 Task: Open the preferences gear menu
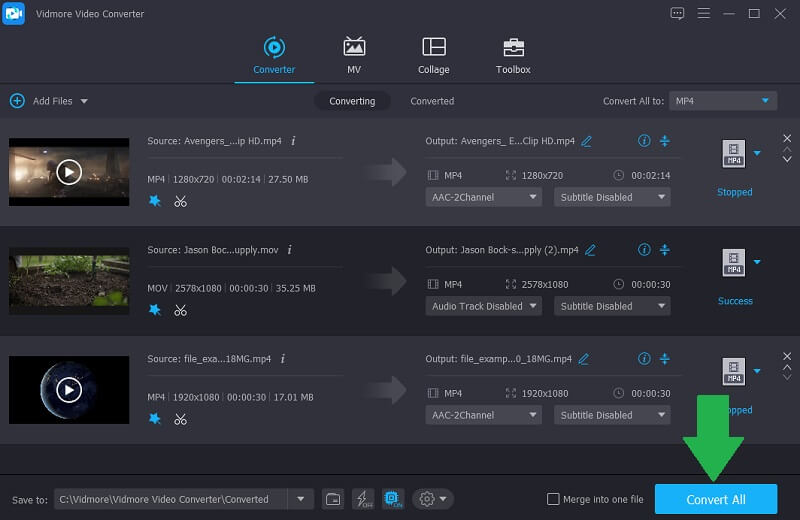tap(433, 499)
